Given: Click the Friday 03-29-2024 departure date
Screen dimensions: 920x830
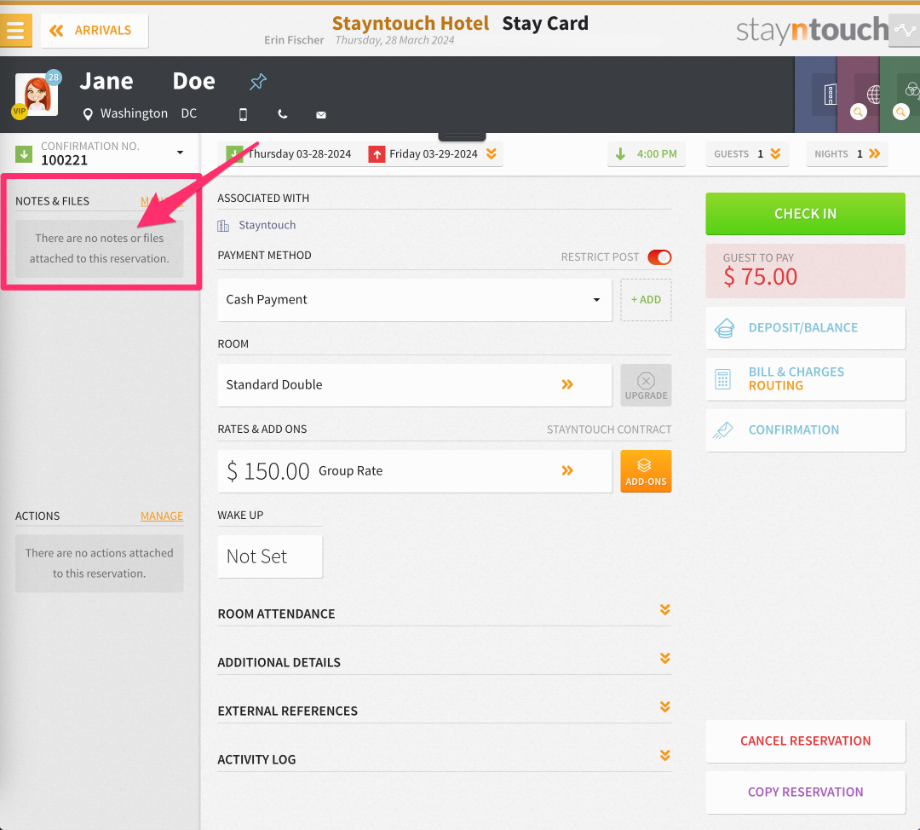Looking at the screenshot, I should point(433,154).
